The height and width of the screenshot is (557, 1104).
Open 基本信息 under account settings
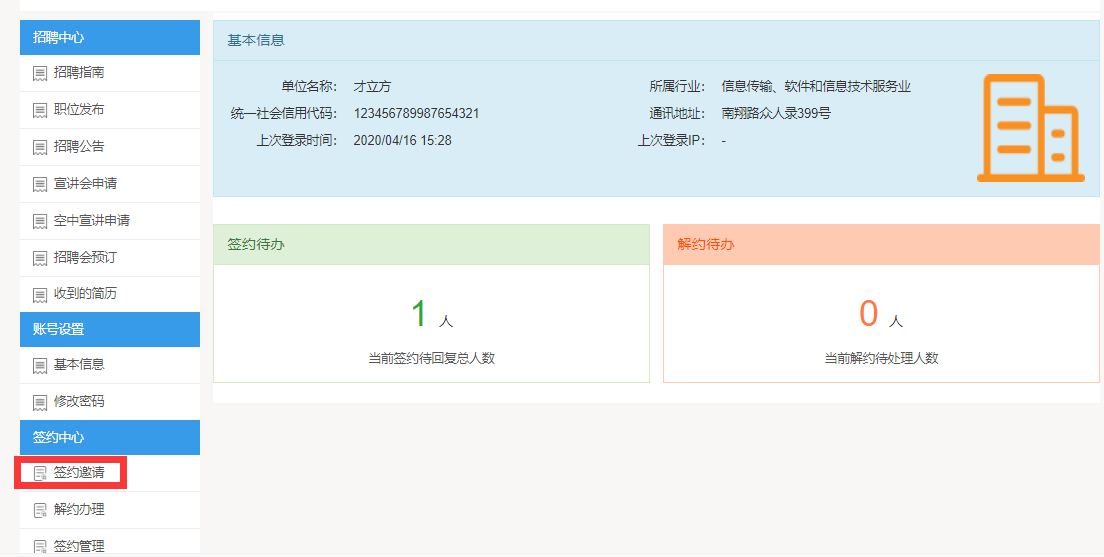tap(78, 365)
